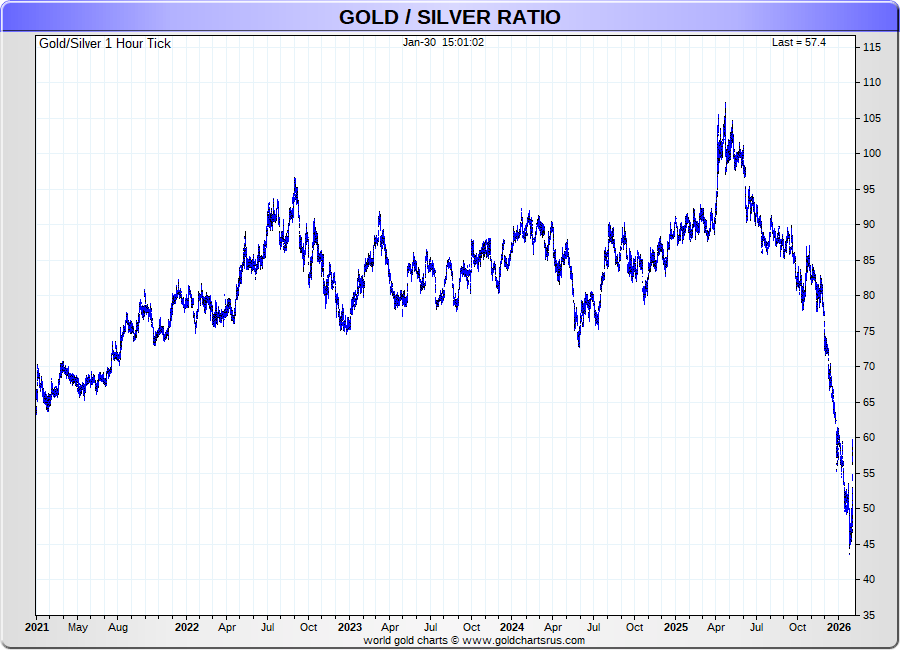Image resolution: width=900 pixels, height=650 pixels.
Task: Click the 80 y-axis label
Action: click(869, 296)
